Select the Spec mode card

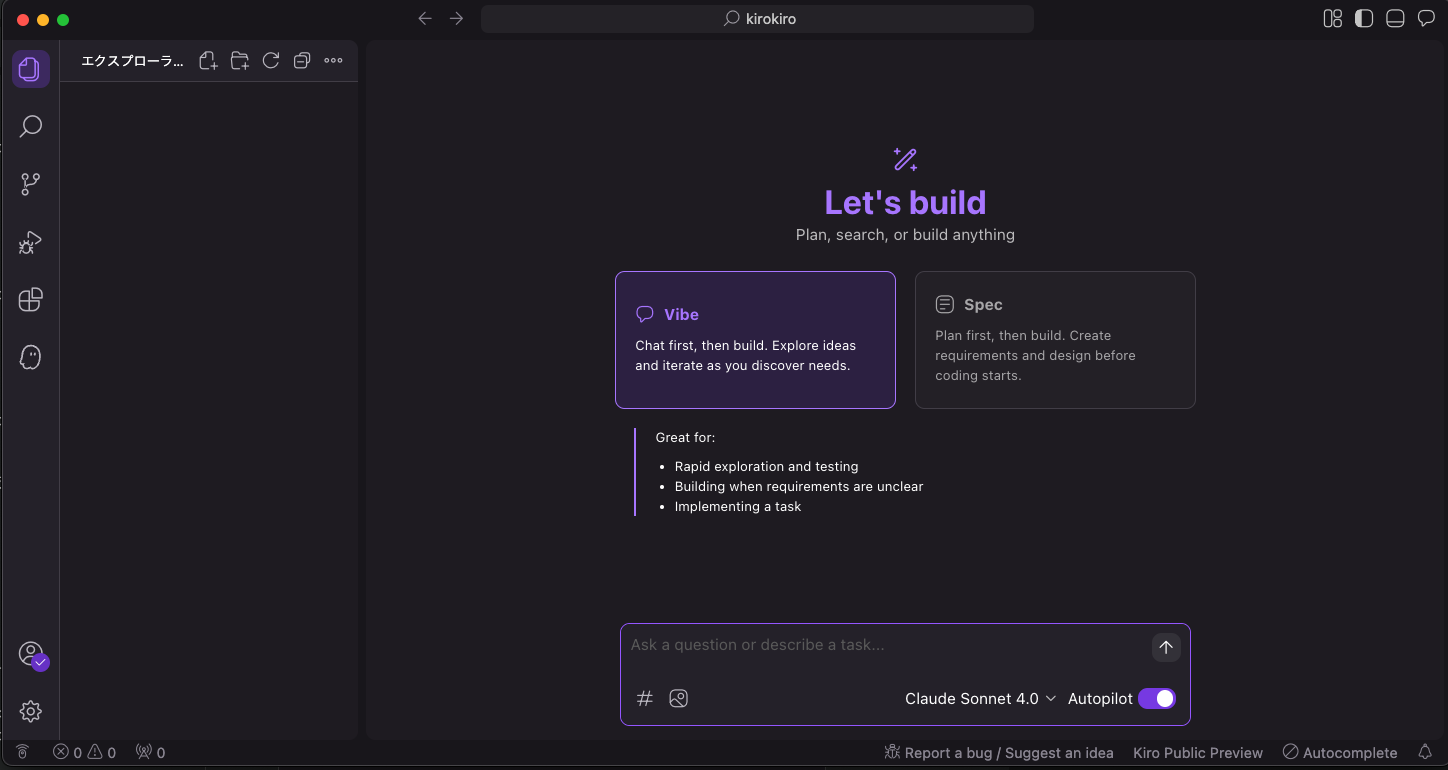1055,340
